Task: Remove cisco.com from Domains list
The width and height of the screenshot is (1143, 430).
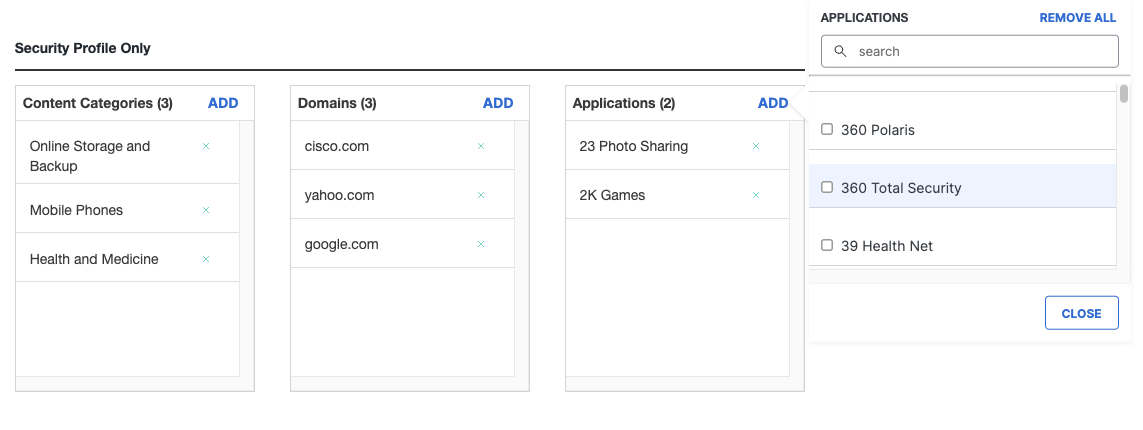Action: tap(480, 146)
